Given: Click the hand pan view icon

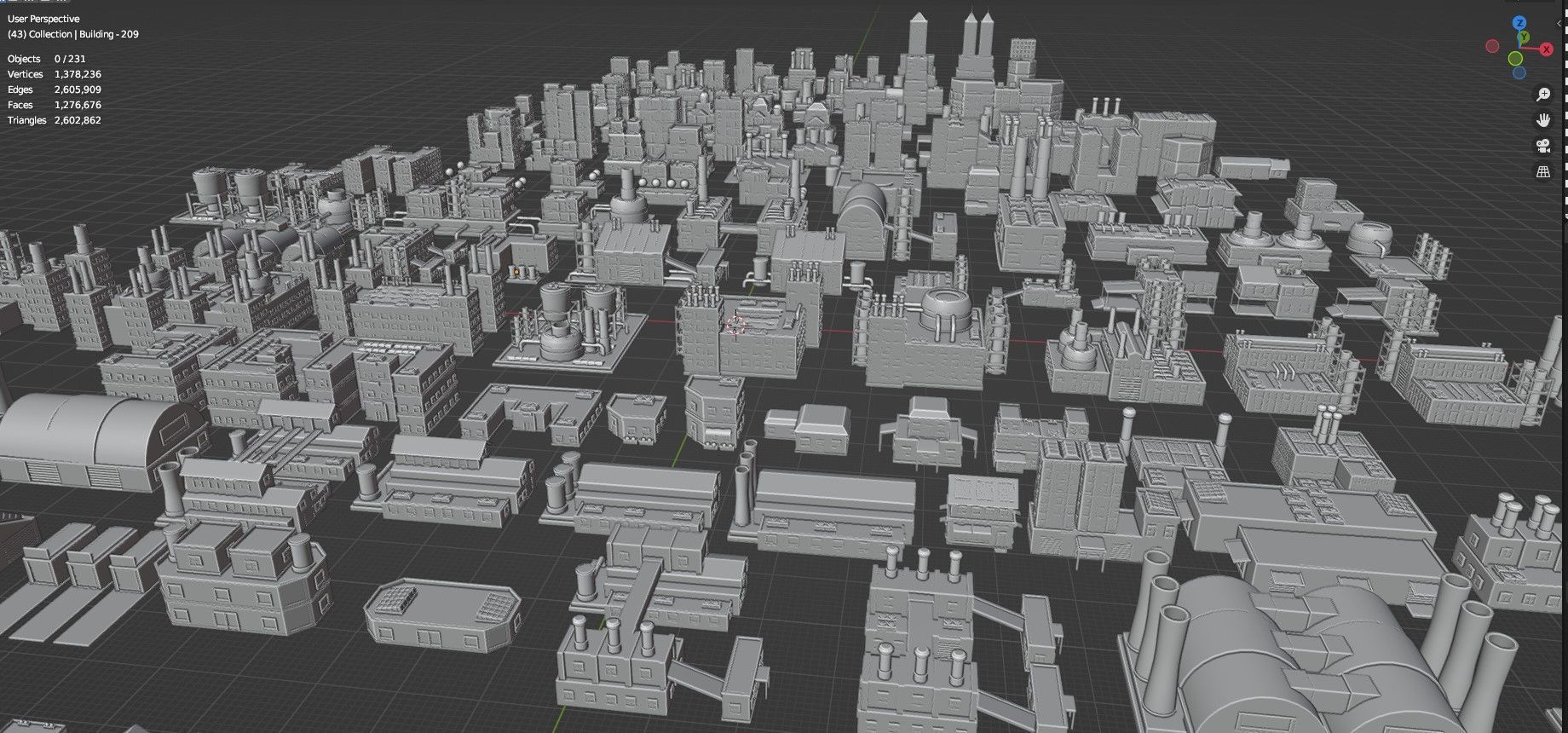Looking at the screenshot, I should click(x=1543, y=119).
